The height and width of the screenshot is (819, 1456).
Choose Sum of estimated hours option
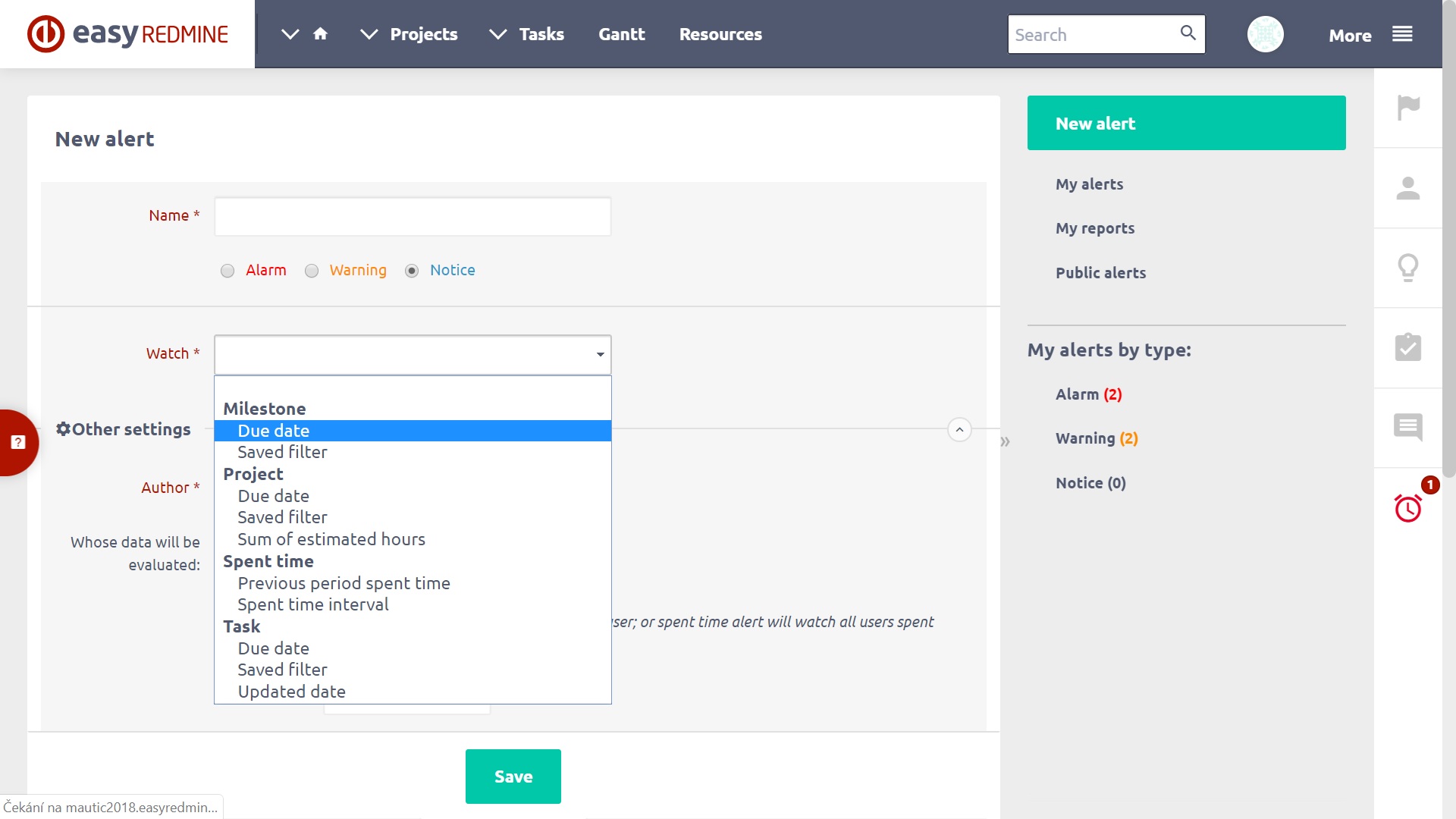pos(331,539)
